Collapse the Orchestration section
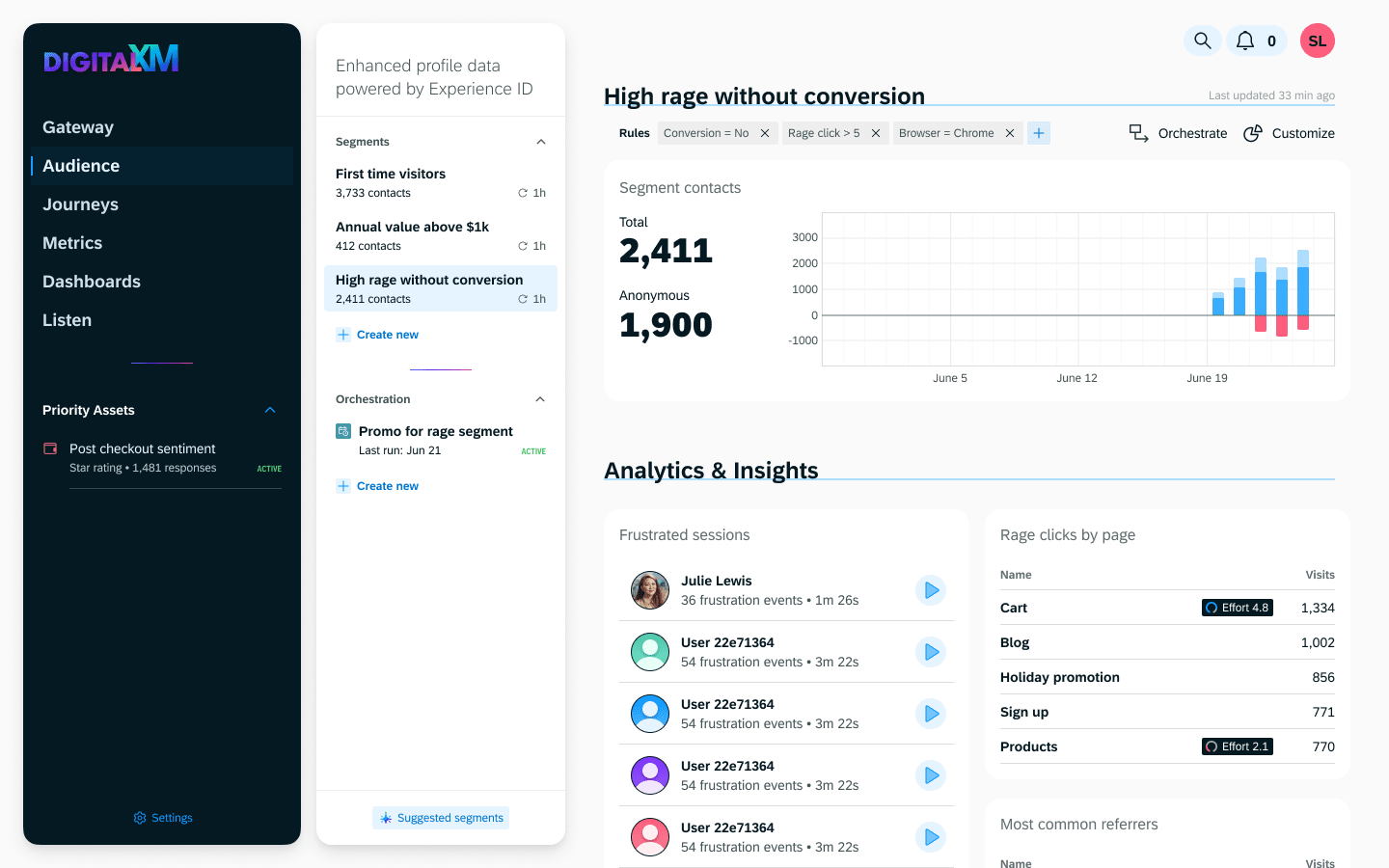The width and height of the screenshot is (1389, 868). pyautogui.click(x=541, y=398)
